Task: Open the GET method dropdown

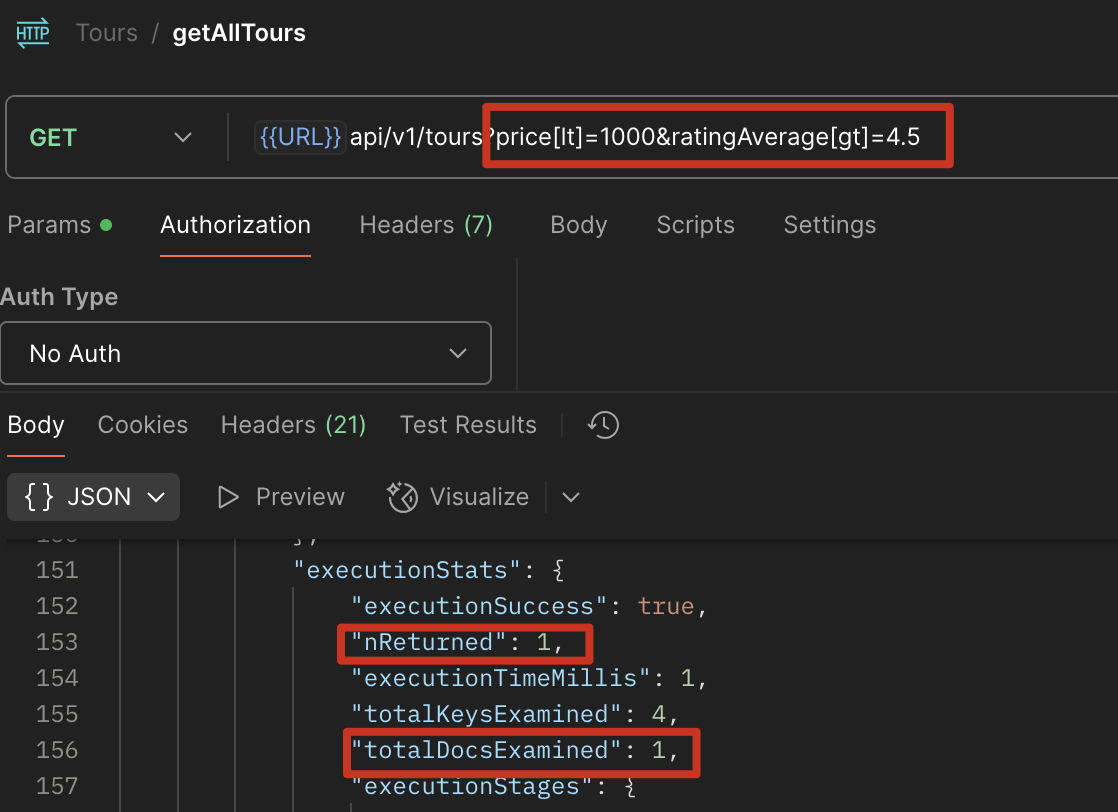Action: coord(111,137)
